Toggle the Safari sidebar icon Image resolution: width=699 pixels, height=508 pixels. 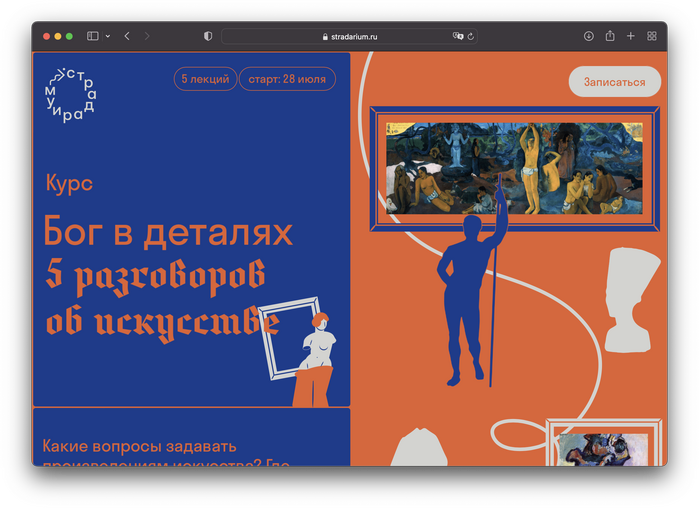click(92, 36)
